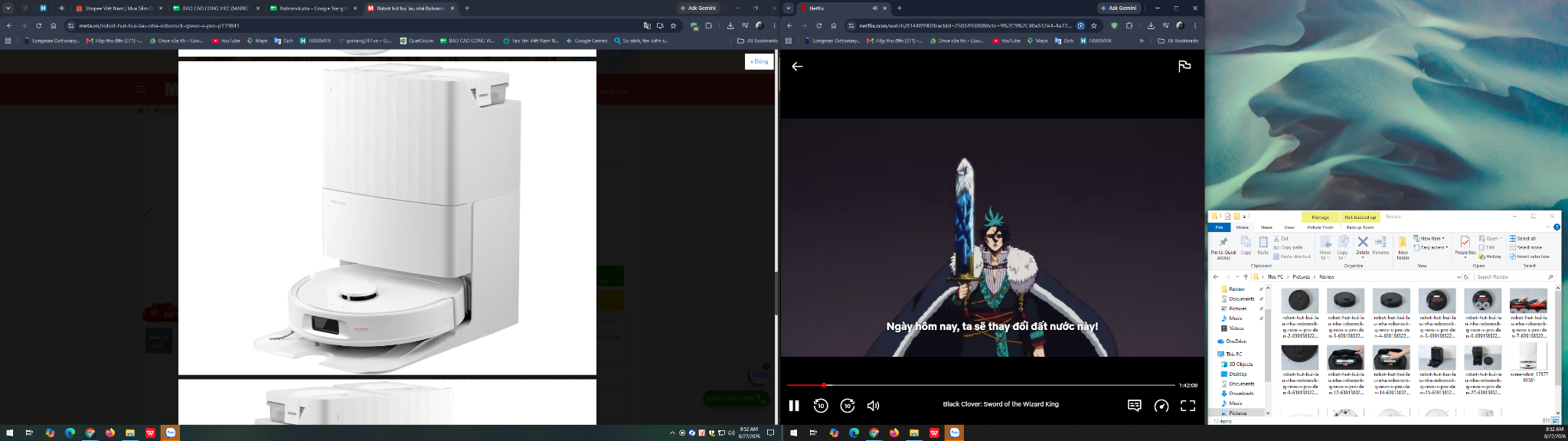Viewport: 1568px width, 441px height.
Task: Click Cut in Explorer clipboard group
Action: pyautogui.click(x=1282, y=238)
